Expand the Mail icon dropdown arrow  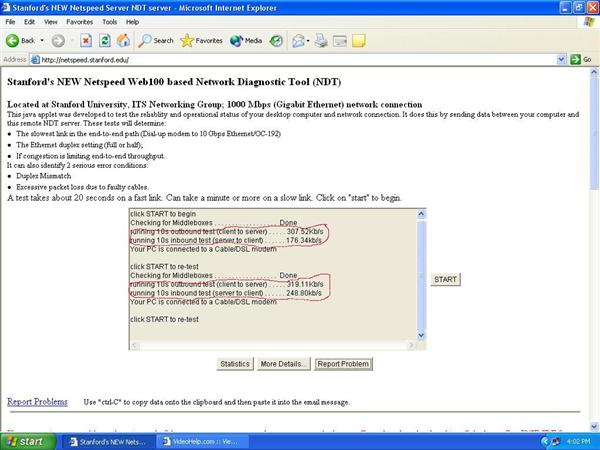[x=308, y=41]
